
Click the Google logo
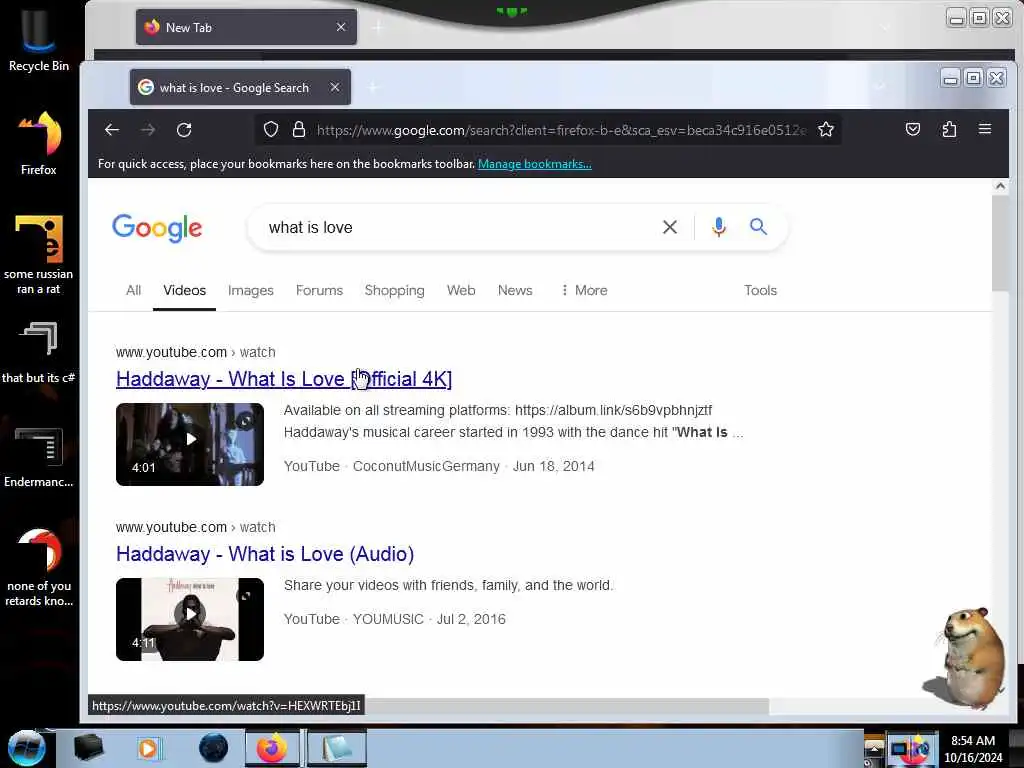[x=157, y=228]
